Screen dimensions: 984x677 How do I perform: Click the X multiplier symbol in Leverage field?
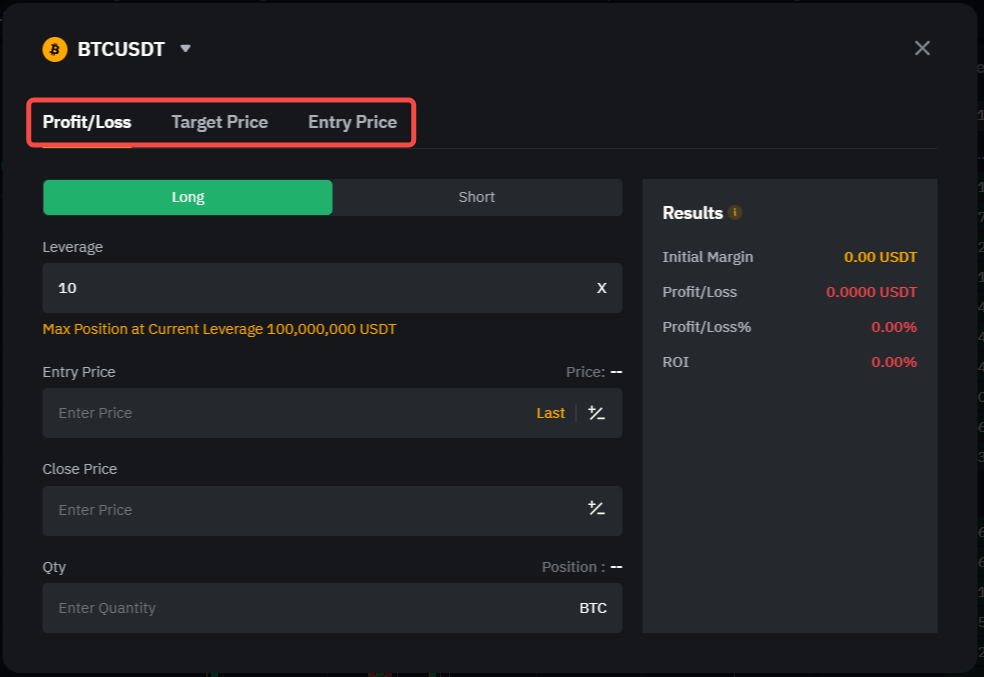pyautogui.click(x=601, y=288)
